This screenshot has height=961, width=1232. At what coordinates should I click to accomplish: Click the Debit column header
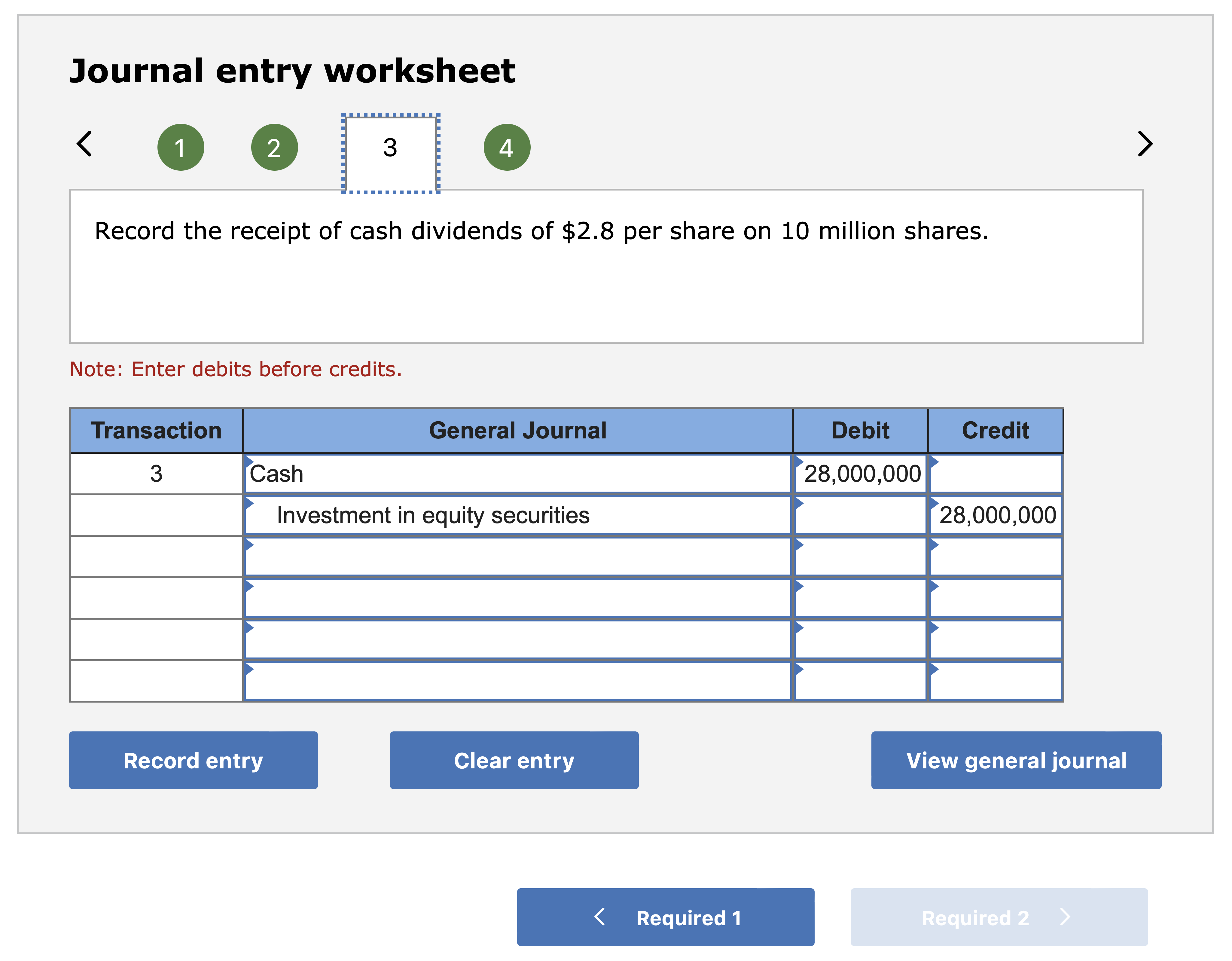pos(860,430)
